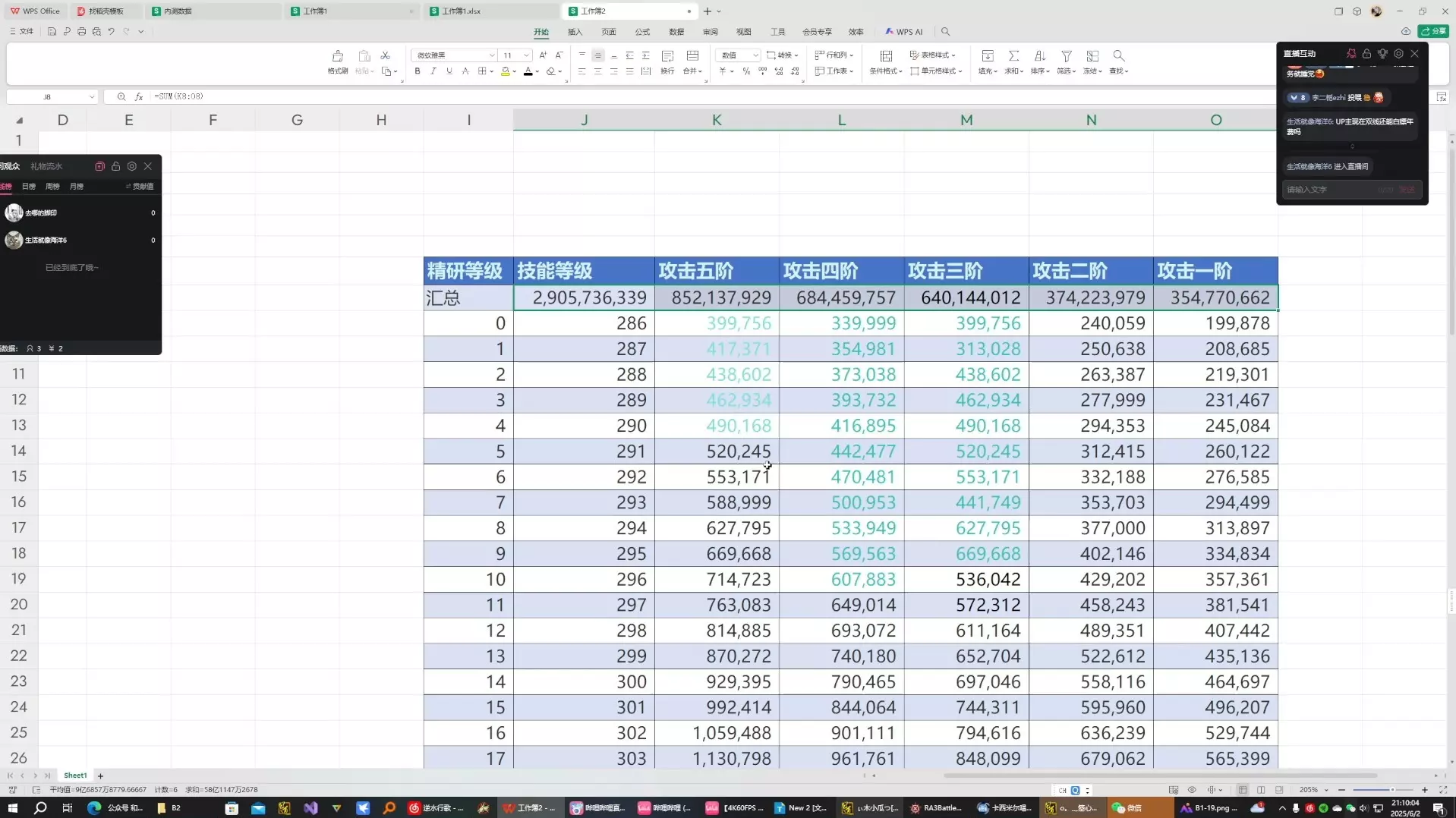Image resolution: width=1456 pixels, height=818 pixels.
Task: Toggle bold formatting
Action: [x=418, y=71]
